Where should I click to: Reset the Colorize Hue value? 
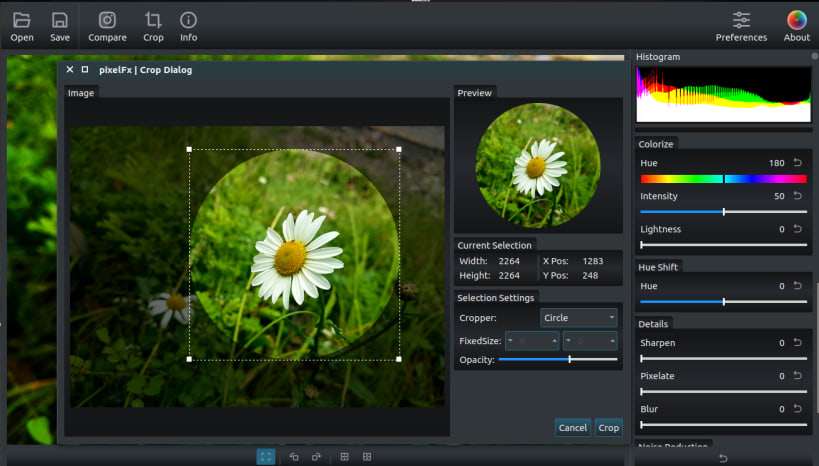[797, 162]
